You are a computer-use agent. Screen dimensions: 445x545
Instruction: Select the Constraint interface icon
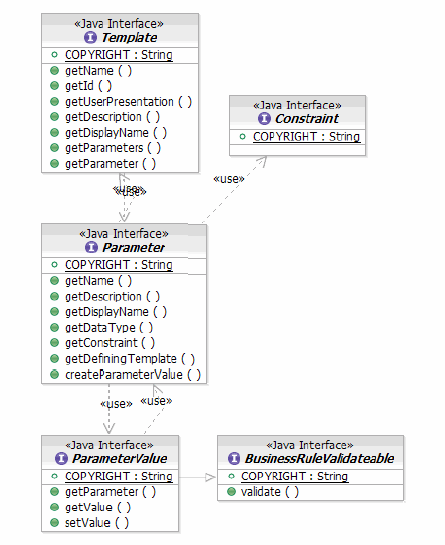point(264,119)
